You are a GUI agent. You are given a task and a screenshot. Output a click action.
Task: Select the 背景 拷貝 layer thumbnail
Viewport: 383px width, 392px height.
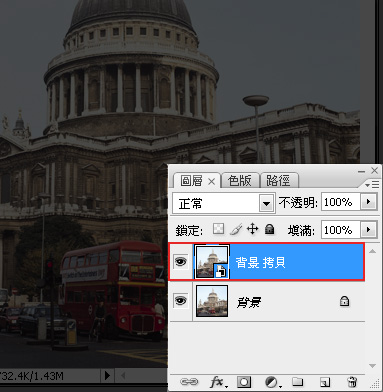click(212, 262)
